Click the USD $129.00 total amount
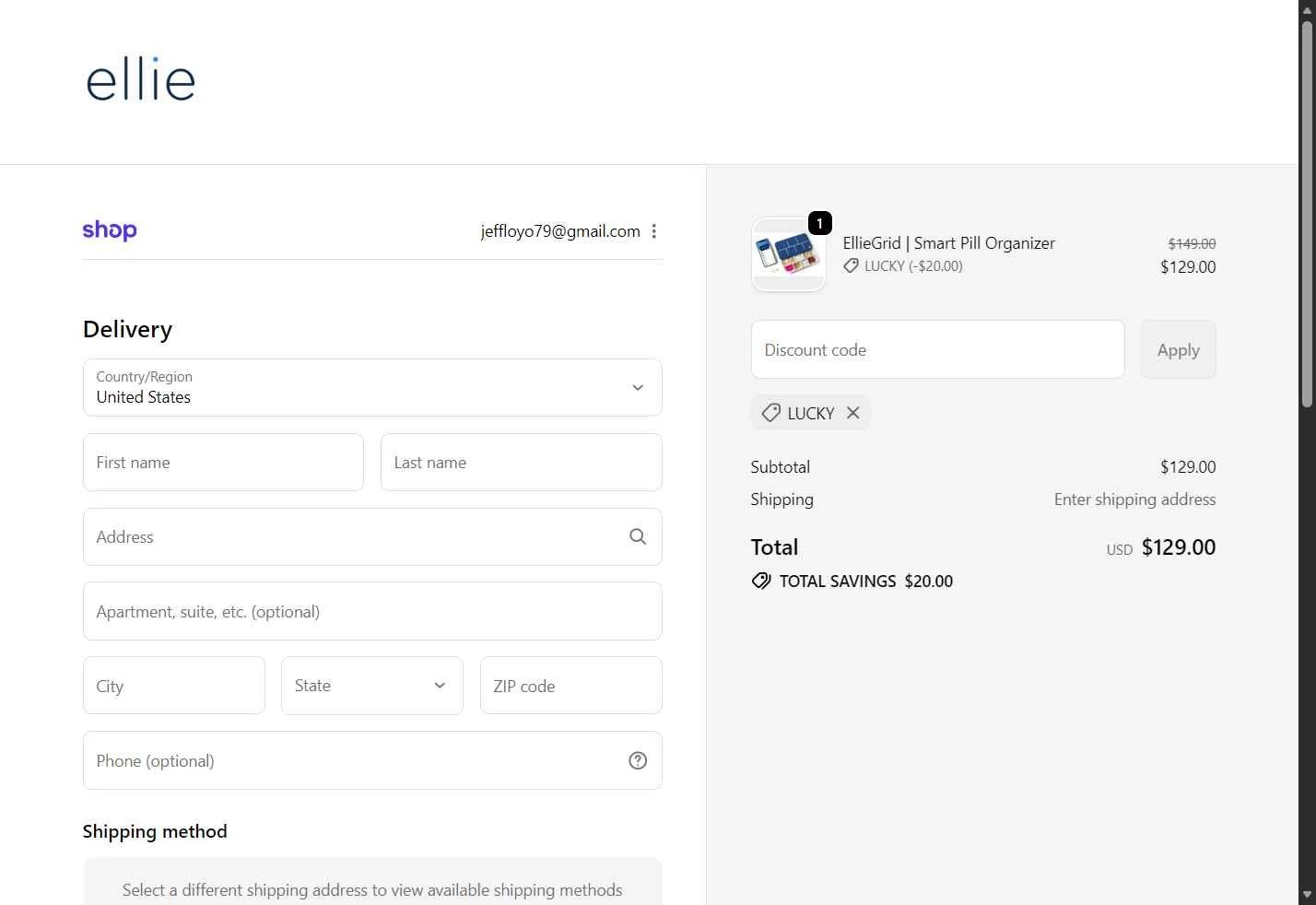This screenshot has height=905, width=1316. (x=1161, y=547)
